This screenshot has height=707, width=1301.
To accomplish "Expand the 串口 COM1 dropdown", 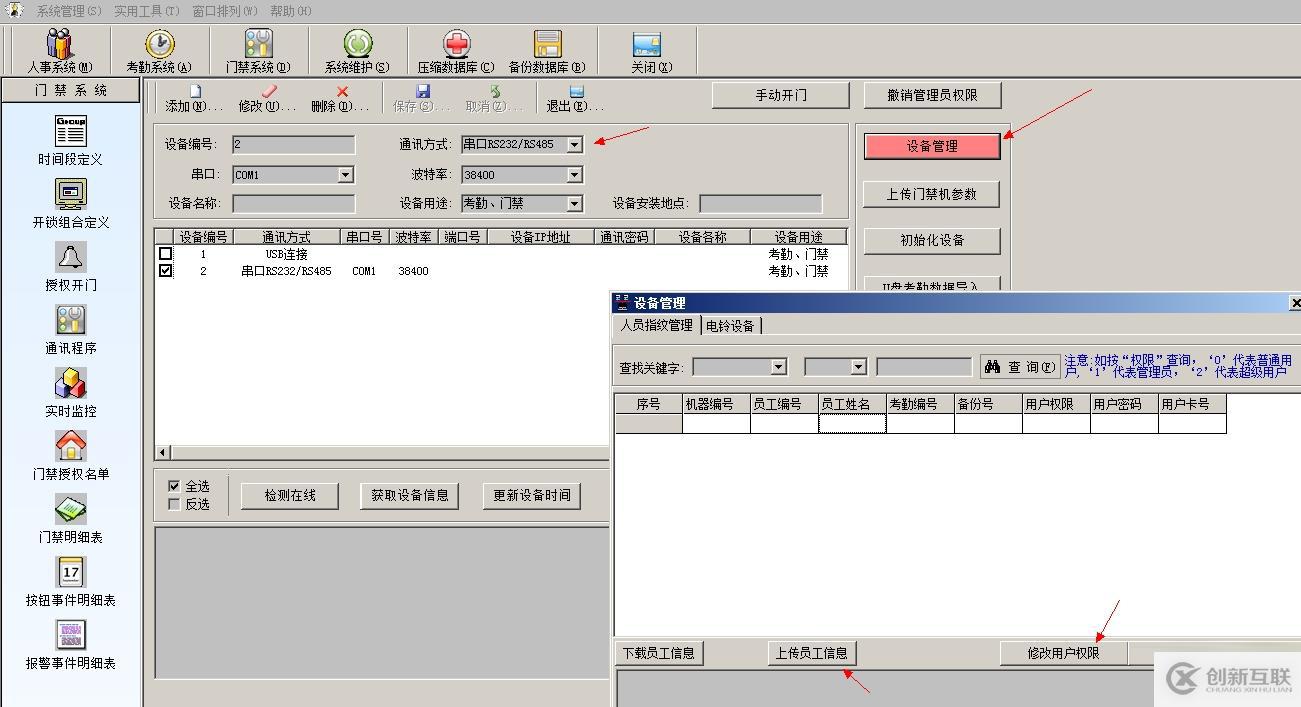I will [345, 175].
